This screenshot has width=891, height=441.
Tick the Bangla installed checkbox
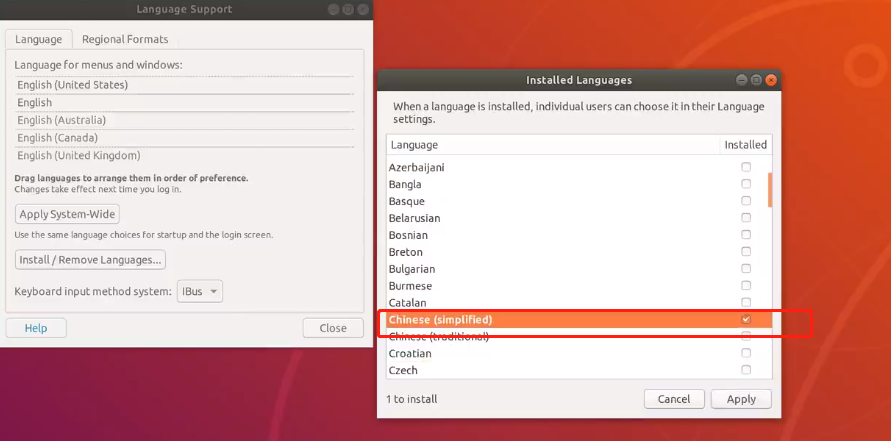746,184
